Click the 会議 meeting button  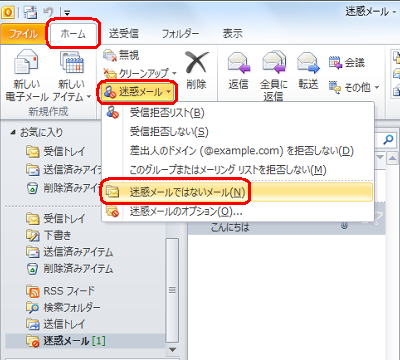point(347,63)
